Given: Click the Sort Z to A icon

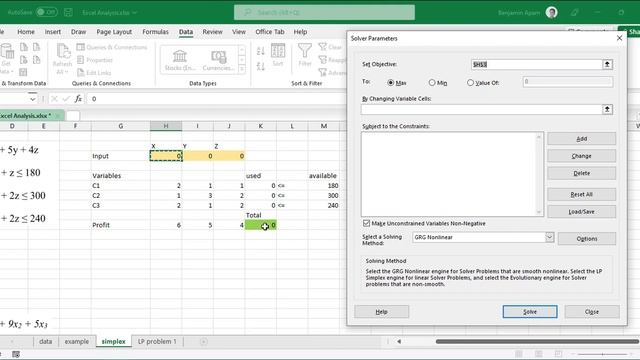Looking at the screenshot, I should [260, 66].
